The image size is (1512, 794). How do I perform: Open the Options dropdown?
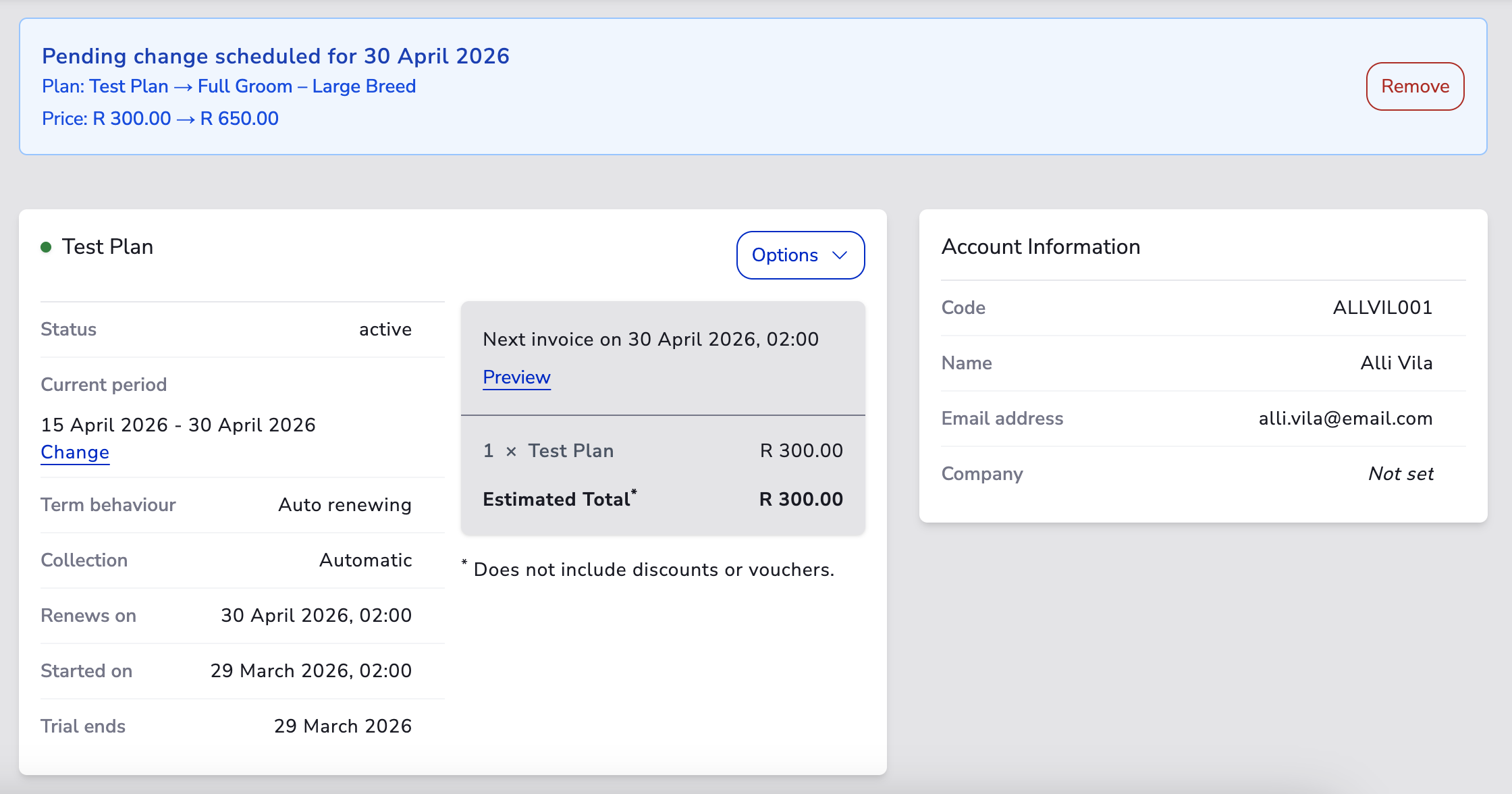785,255
